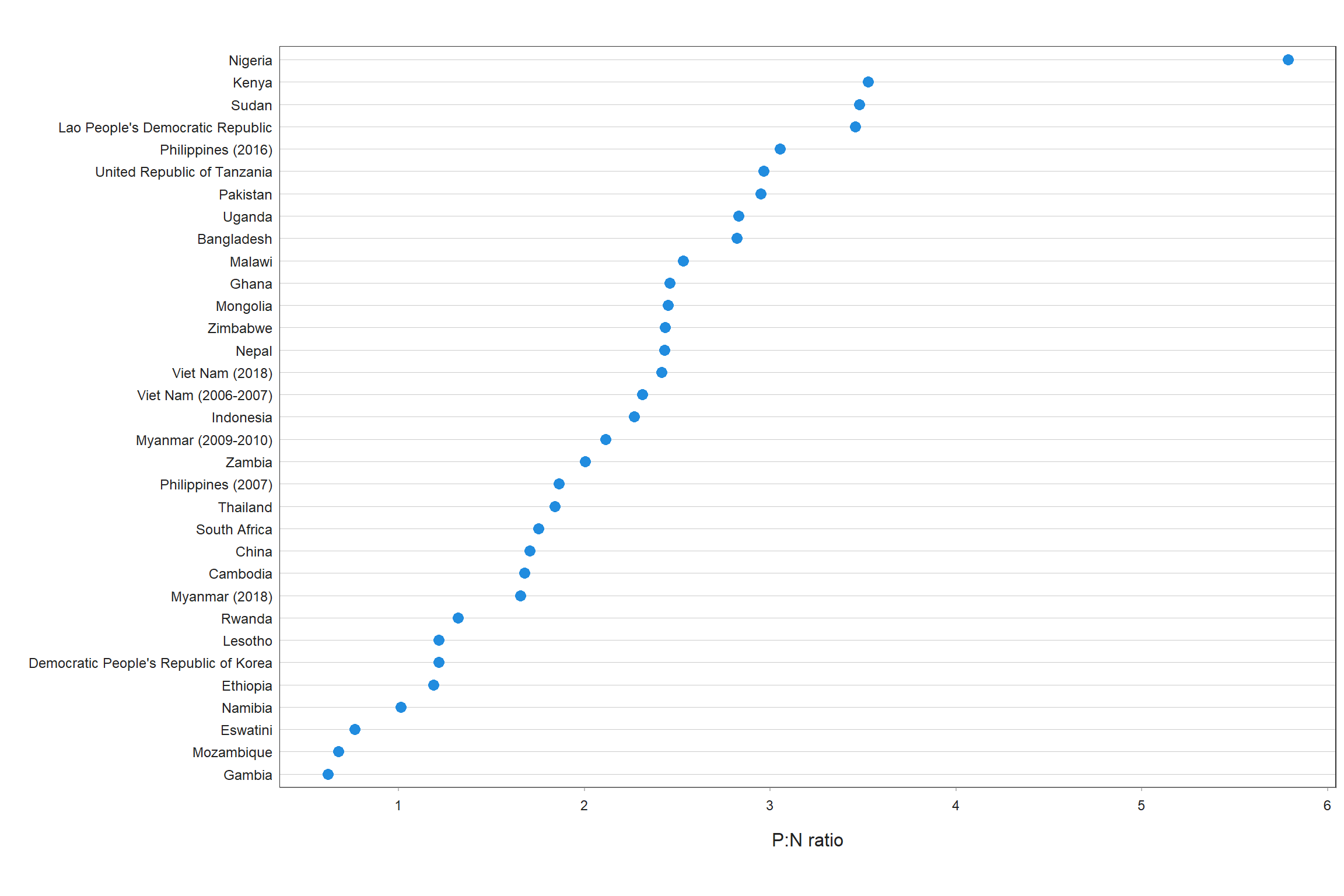Click the Myanmar (2018) data point

point(520,596)
